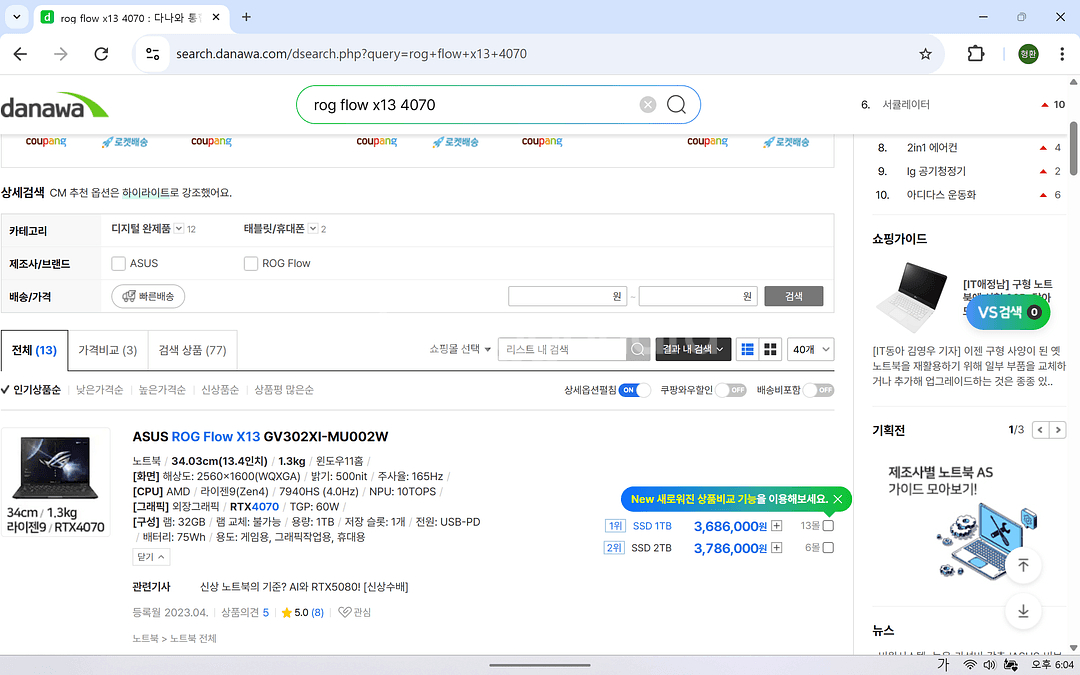The image size is (1080, 675).
Task: Open the 쇼핑몰 선택 dropdown
Action: click(460, 349)
